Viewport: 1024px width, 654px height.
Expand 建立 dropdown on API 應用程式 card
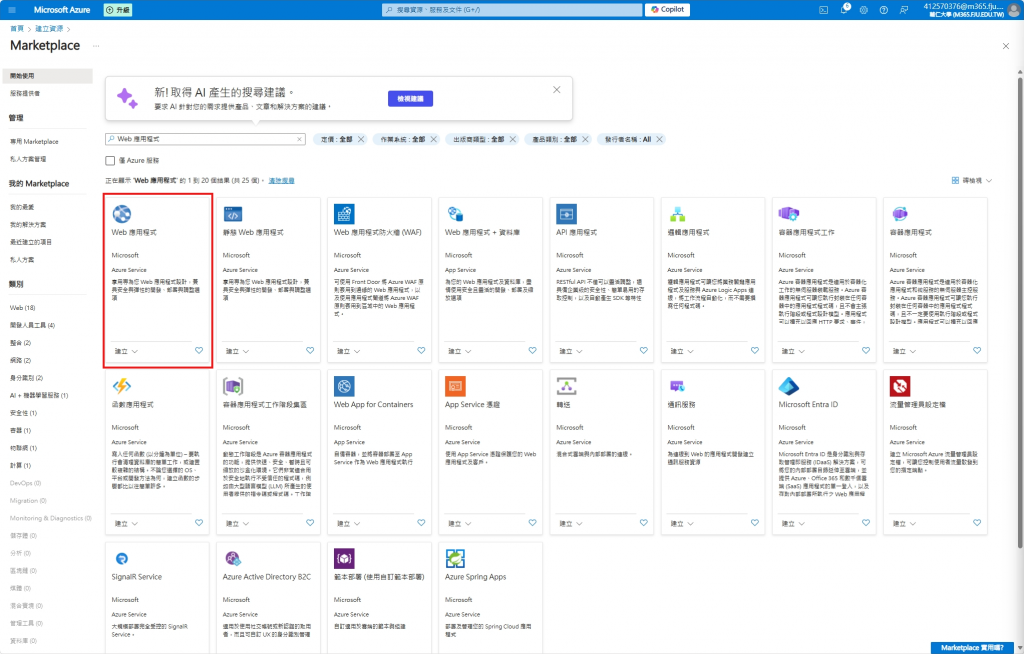coord(571,352)
